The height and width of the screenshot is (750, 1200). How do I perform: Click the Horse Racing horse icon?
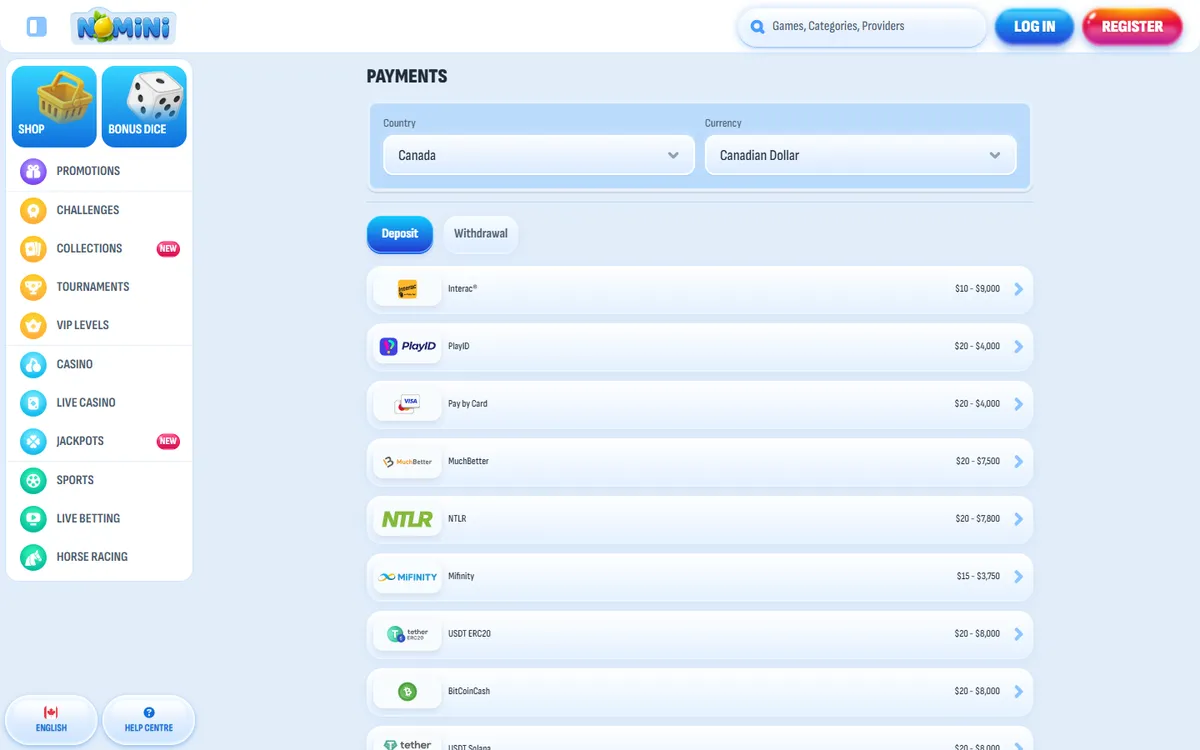pyautogui.click(x=33, y=557)
